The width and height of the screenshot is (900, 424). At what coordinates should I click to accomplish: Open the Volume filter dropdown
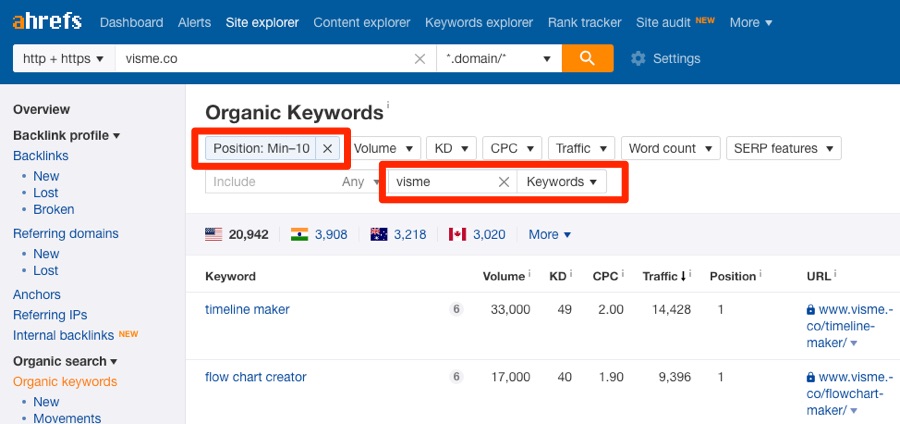tap(383, 148)
